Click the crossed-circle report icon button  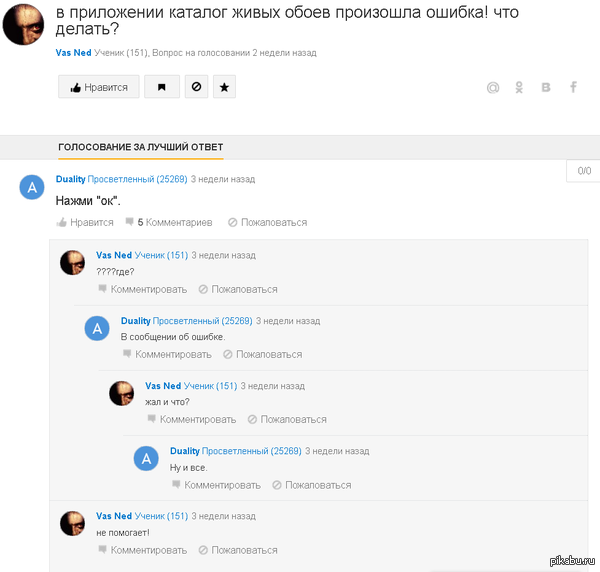196,87
